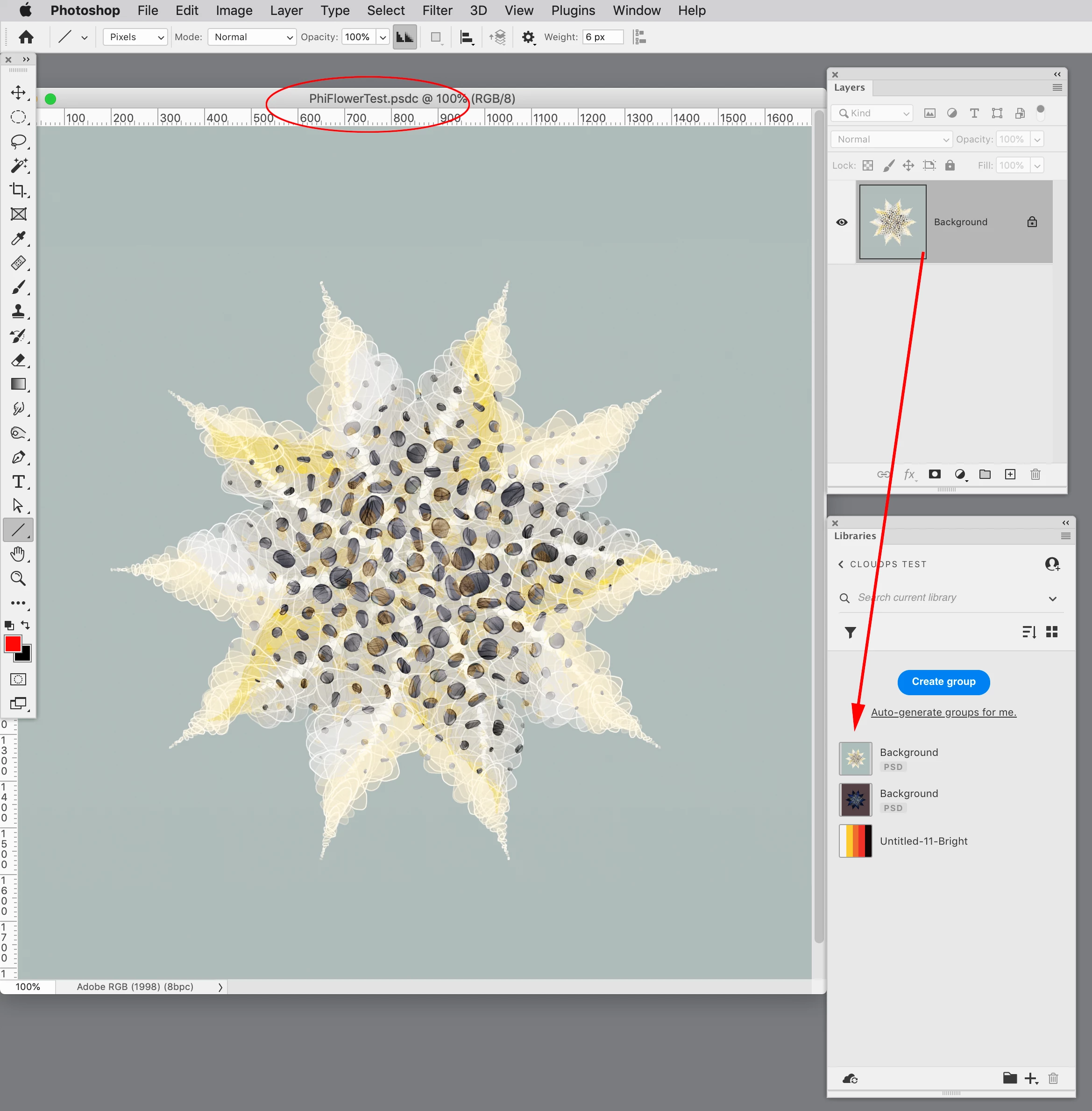1092x1111 pixels.
Task: Select the Move tool
Action: click(x=18, y=93)
